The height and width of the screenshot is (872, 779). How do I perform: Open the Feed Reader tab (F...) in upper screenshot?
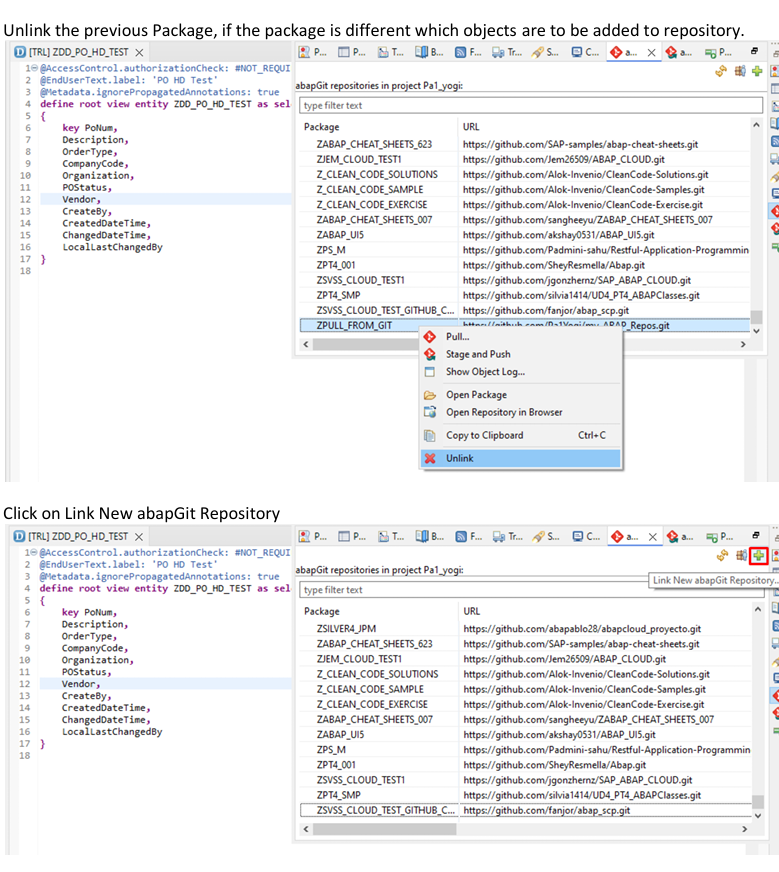click(468, 52)
